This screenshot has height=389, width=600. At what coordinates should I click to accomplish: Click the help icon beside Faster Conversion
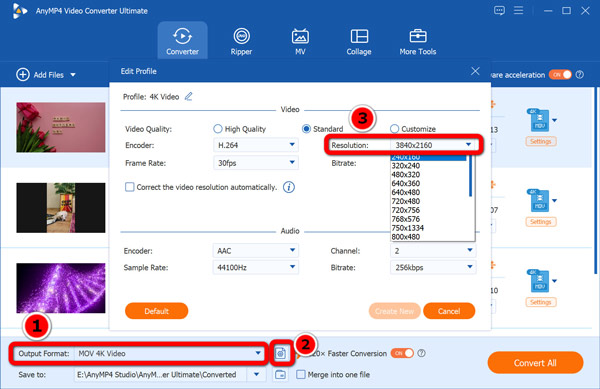(x=421, y=353)
